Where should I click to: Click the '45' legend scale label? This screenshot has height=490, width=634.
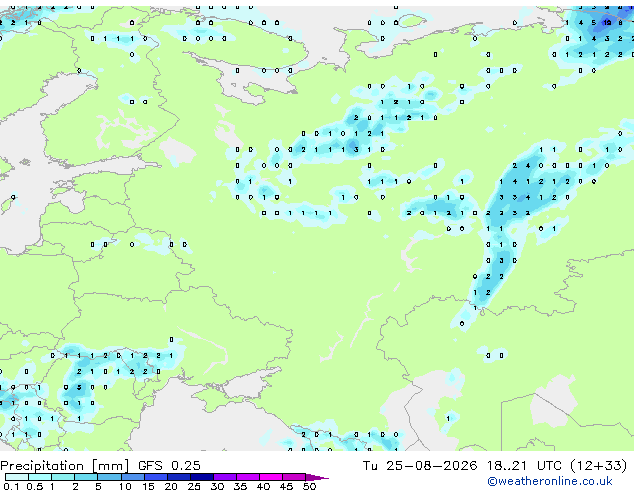(286, 486)
